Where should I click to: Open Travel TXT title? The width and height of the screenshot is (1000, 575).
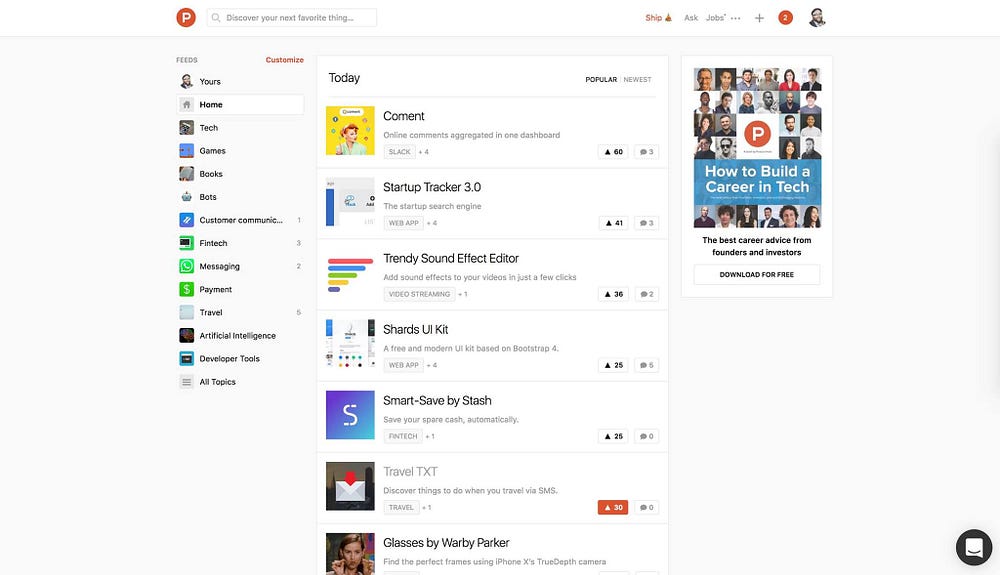pos(410,472)
